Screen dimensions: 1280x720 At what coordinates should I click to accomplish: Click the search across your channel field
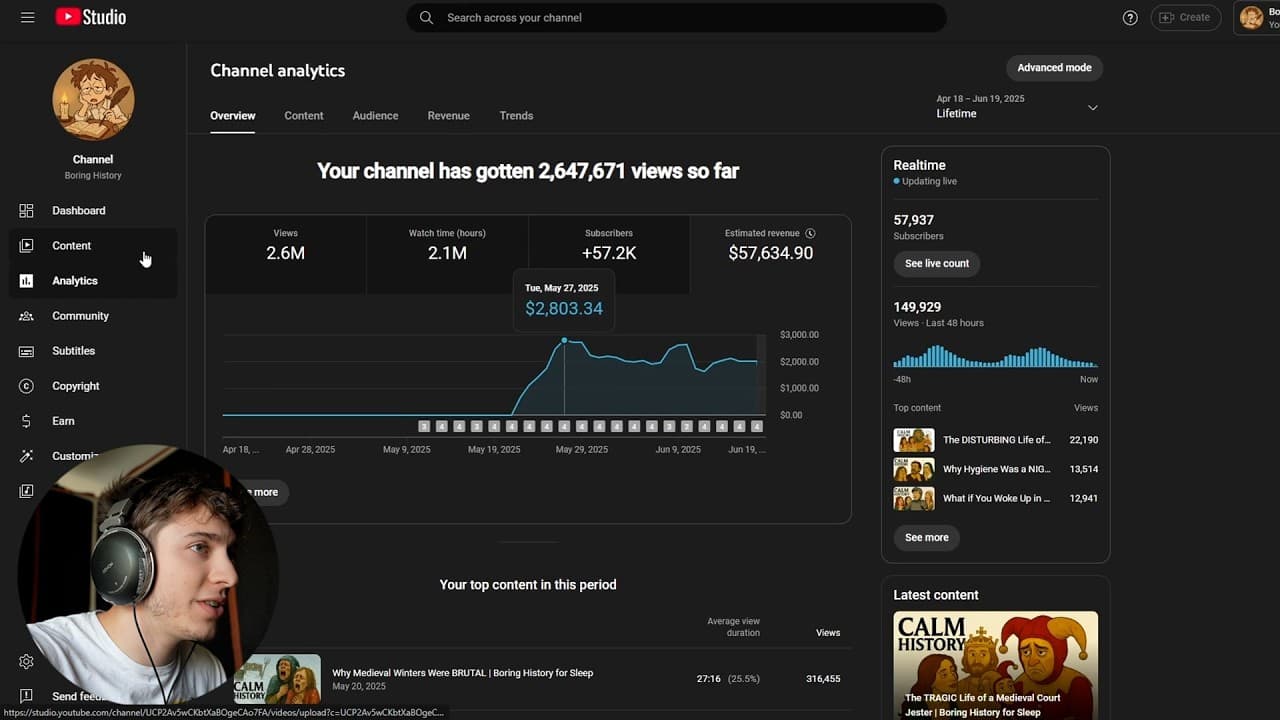tap(676, 17)
